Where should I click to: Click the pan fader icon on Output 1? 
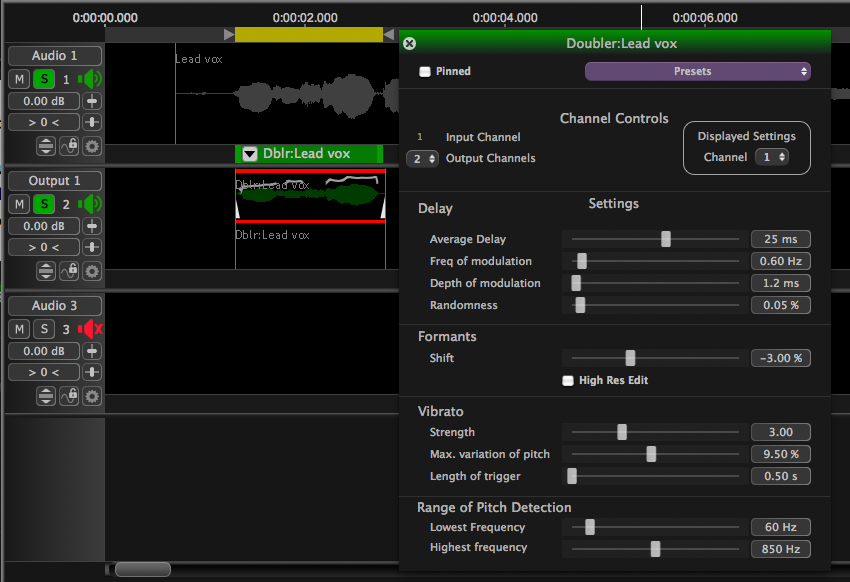click(x=93, y=247)
